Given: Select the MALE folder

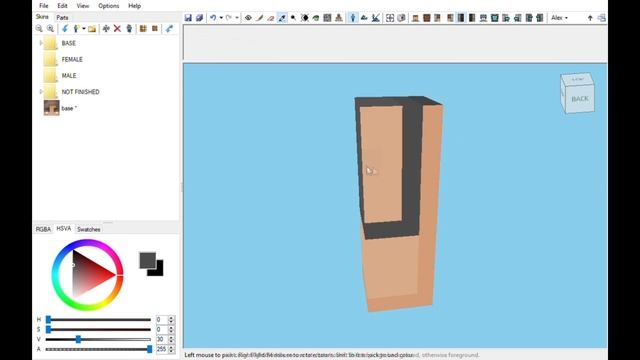Looking at the screenshot, I should (69, 76).
